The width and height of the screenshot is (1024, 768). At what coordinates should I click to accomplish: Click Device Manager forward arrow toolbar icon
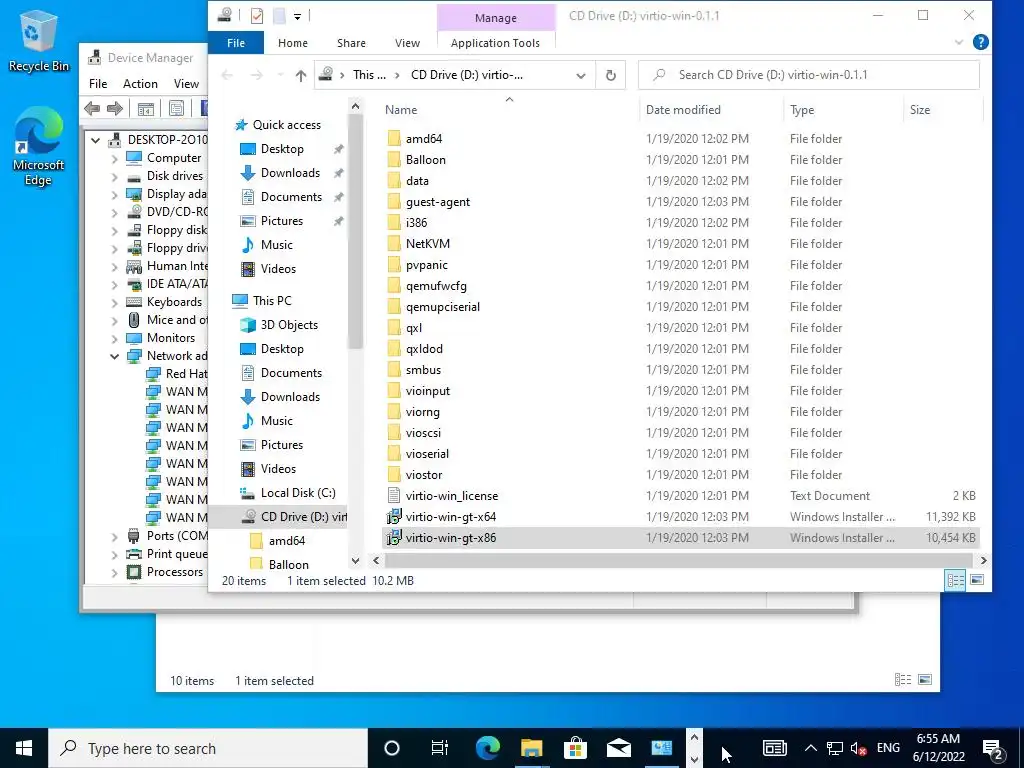tap(115, 108)
